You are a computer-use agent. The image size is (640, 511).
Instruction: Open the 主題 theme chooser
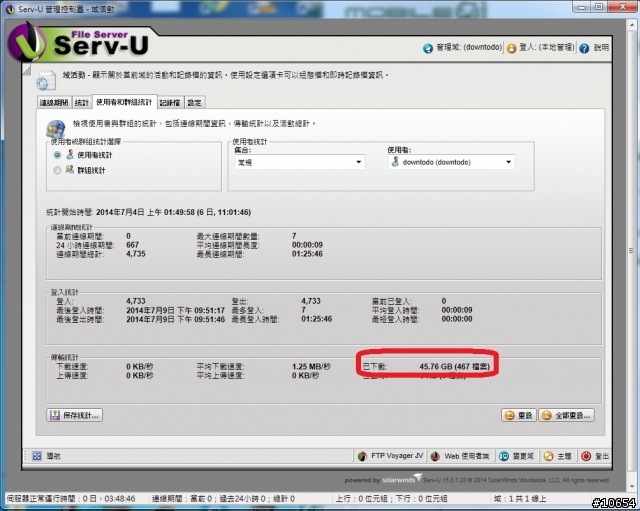[558, 456]
